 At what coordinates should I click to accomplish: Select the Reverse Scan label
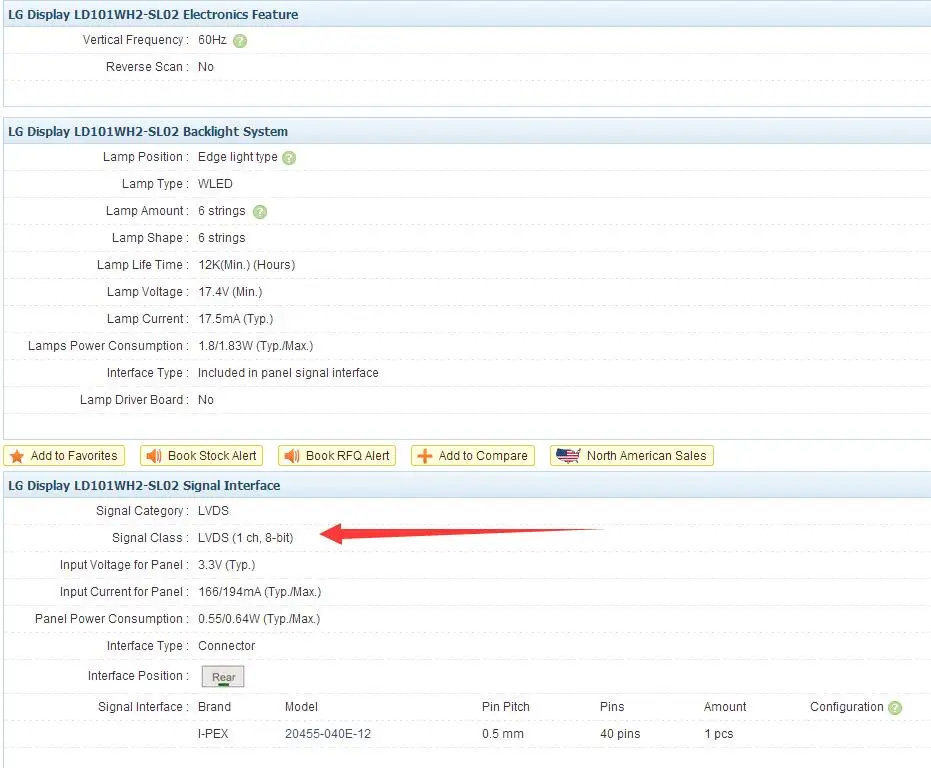[147, 67]
